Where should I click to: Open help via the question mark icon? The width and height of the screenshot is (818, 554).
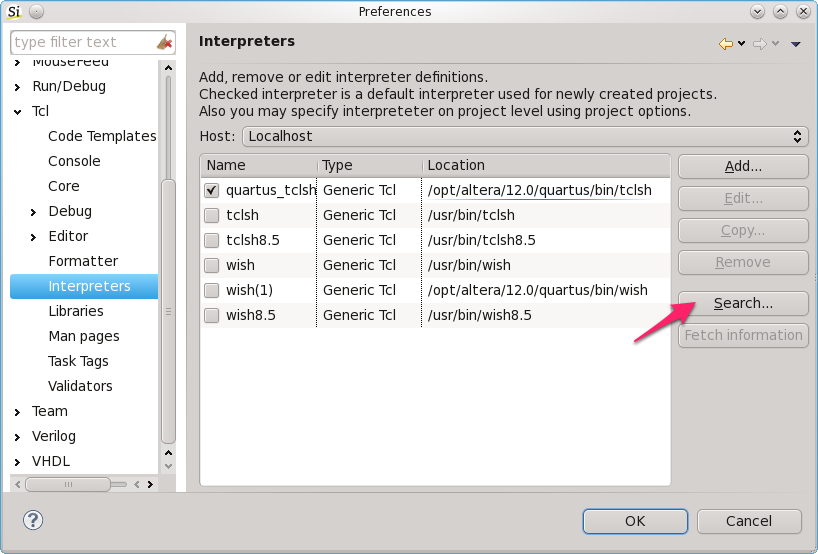pyautogui.click(x=33, y=520)
